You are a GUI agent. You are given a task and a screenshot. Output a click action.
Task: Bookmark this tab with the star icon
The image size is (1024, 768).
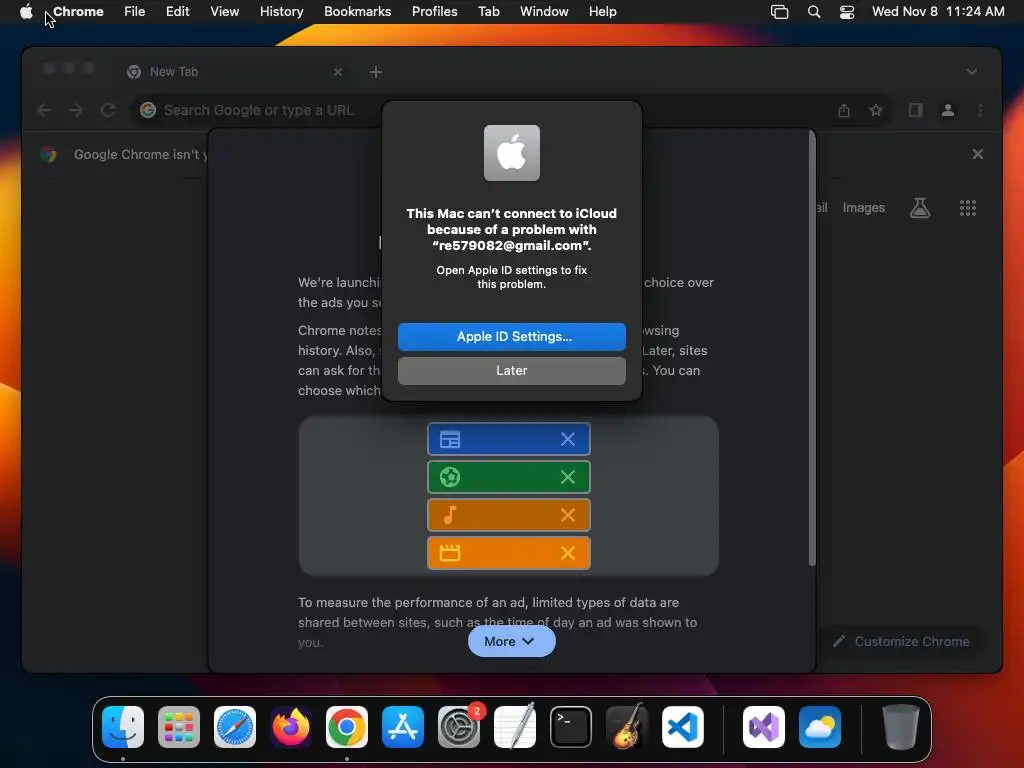click(876, 110)
